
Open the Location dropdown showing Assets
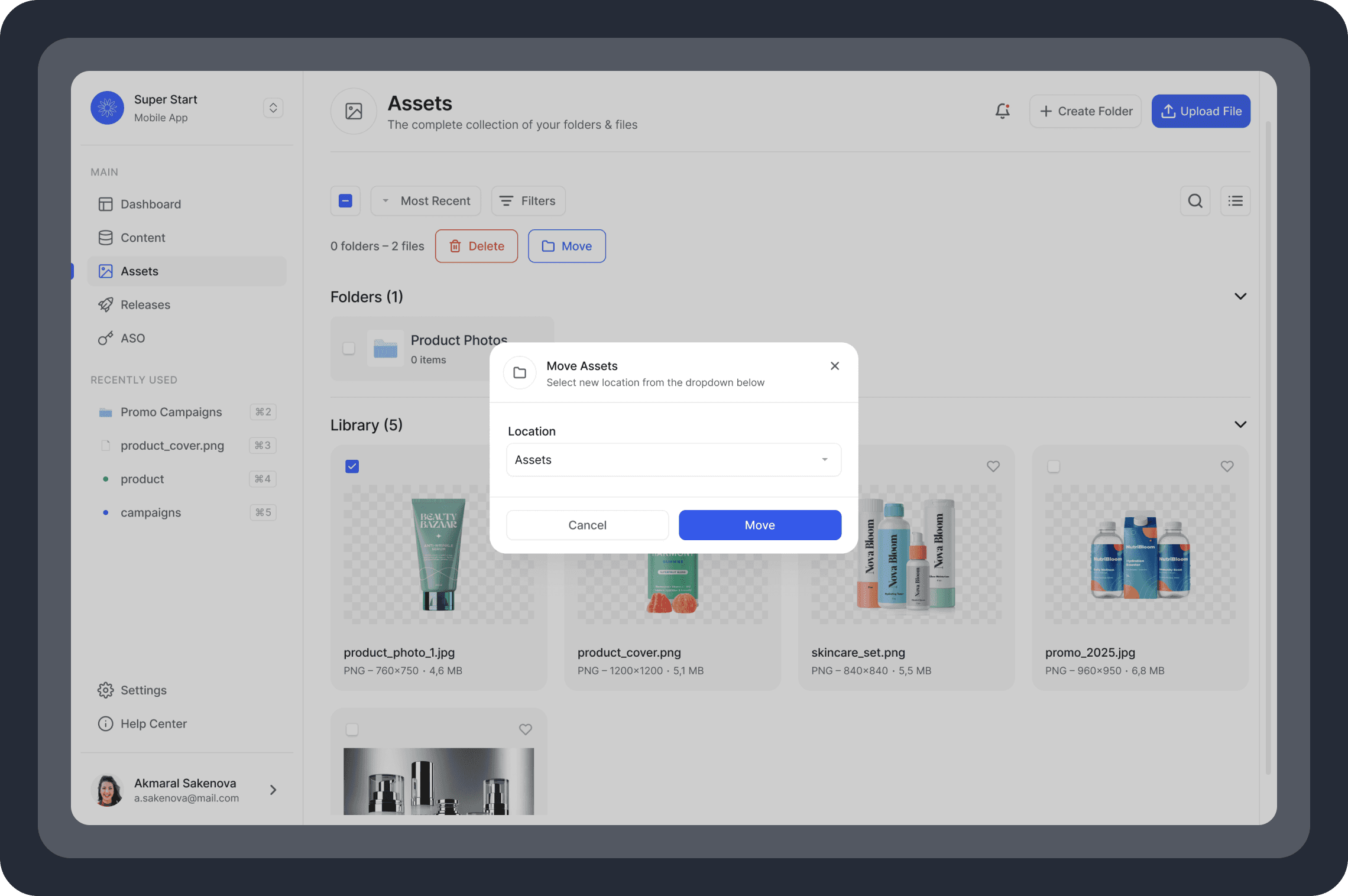click(x=673, y=460)
